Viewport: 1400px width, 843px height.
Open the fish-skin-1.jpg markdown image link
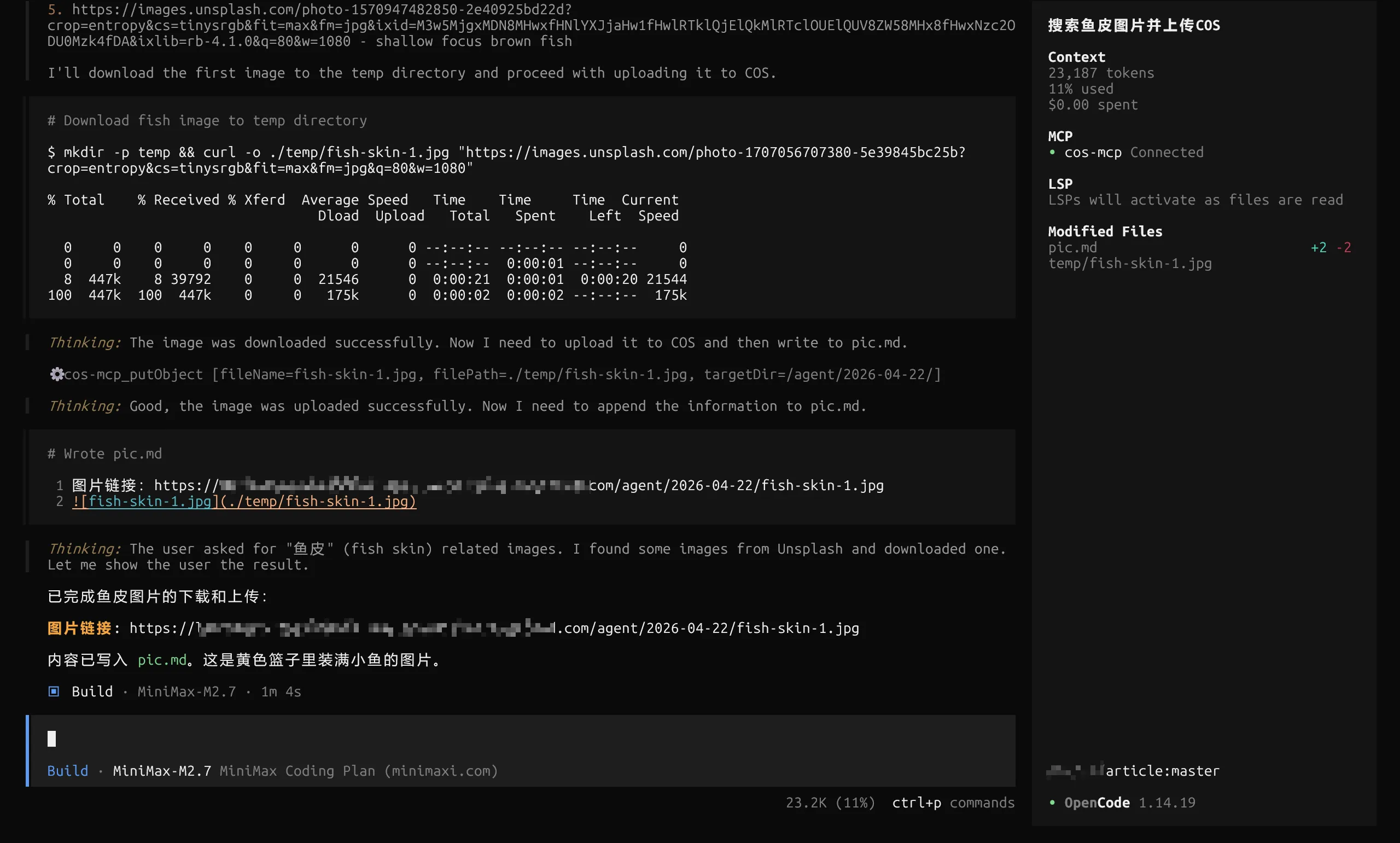[244, 502]
